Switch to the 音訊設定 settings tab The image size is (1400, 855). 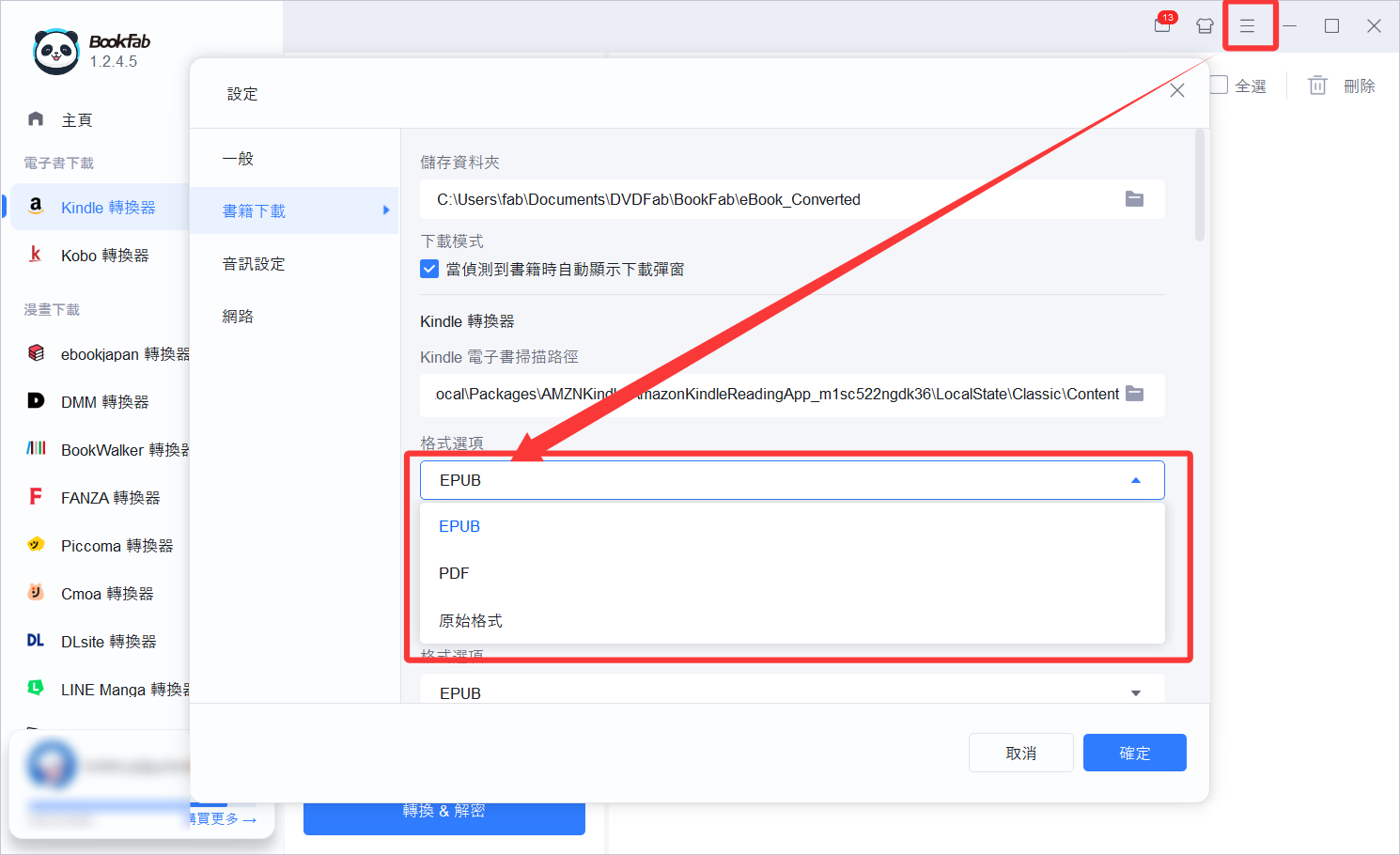tap(294, 263)
